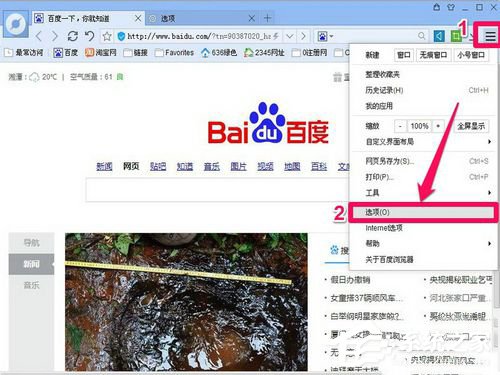The width and height of the screenshot is (500, 375).
Task: Click the blue security shield icon
Action: coord(121,36)
